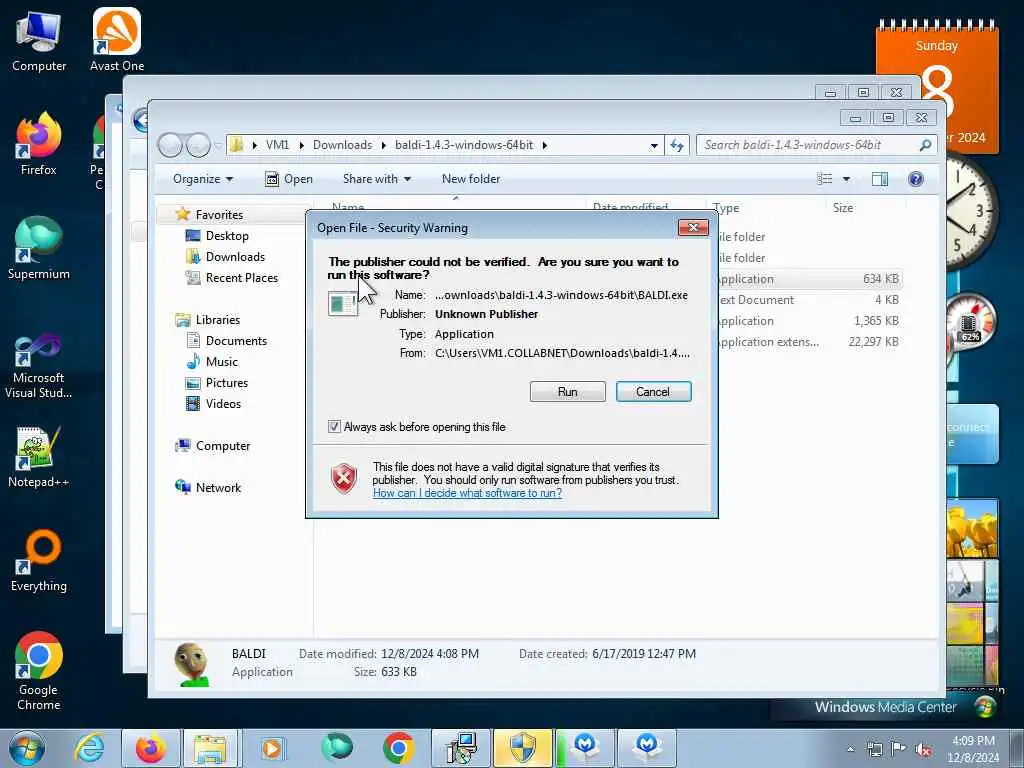Image resolution: width=1024 pixels, height=768 pixels.
Task: Select Computer in the navigation pane
Action: coord(223,445)
